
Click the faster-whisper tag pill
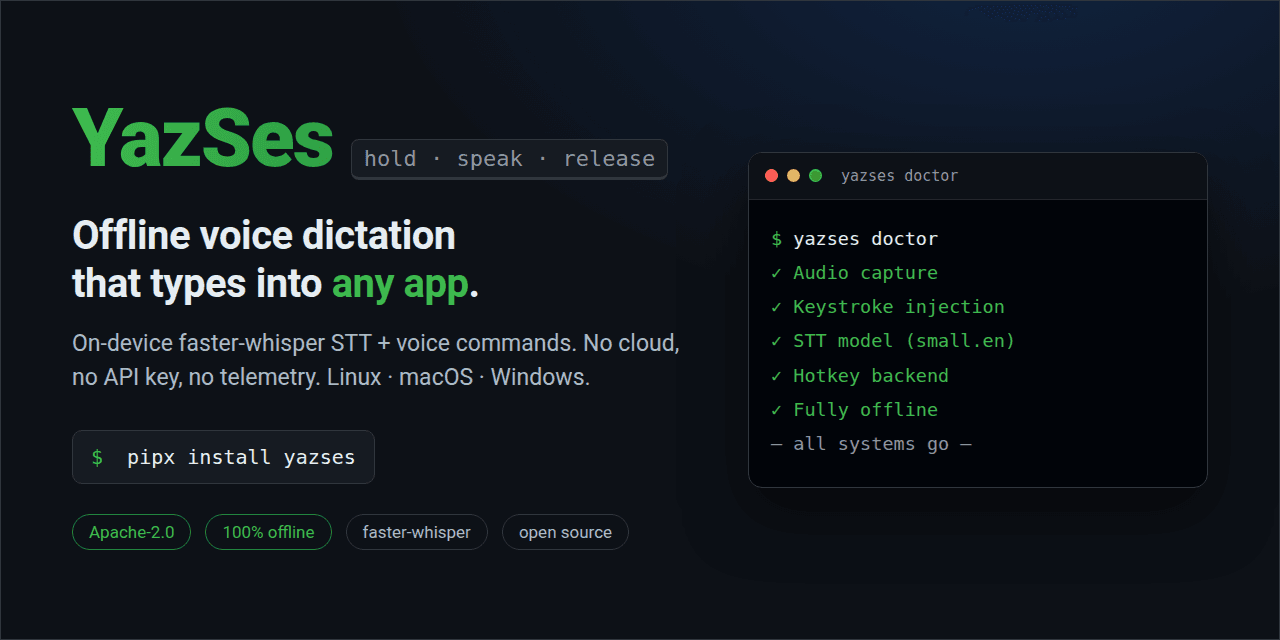point(416,532)
